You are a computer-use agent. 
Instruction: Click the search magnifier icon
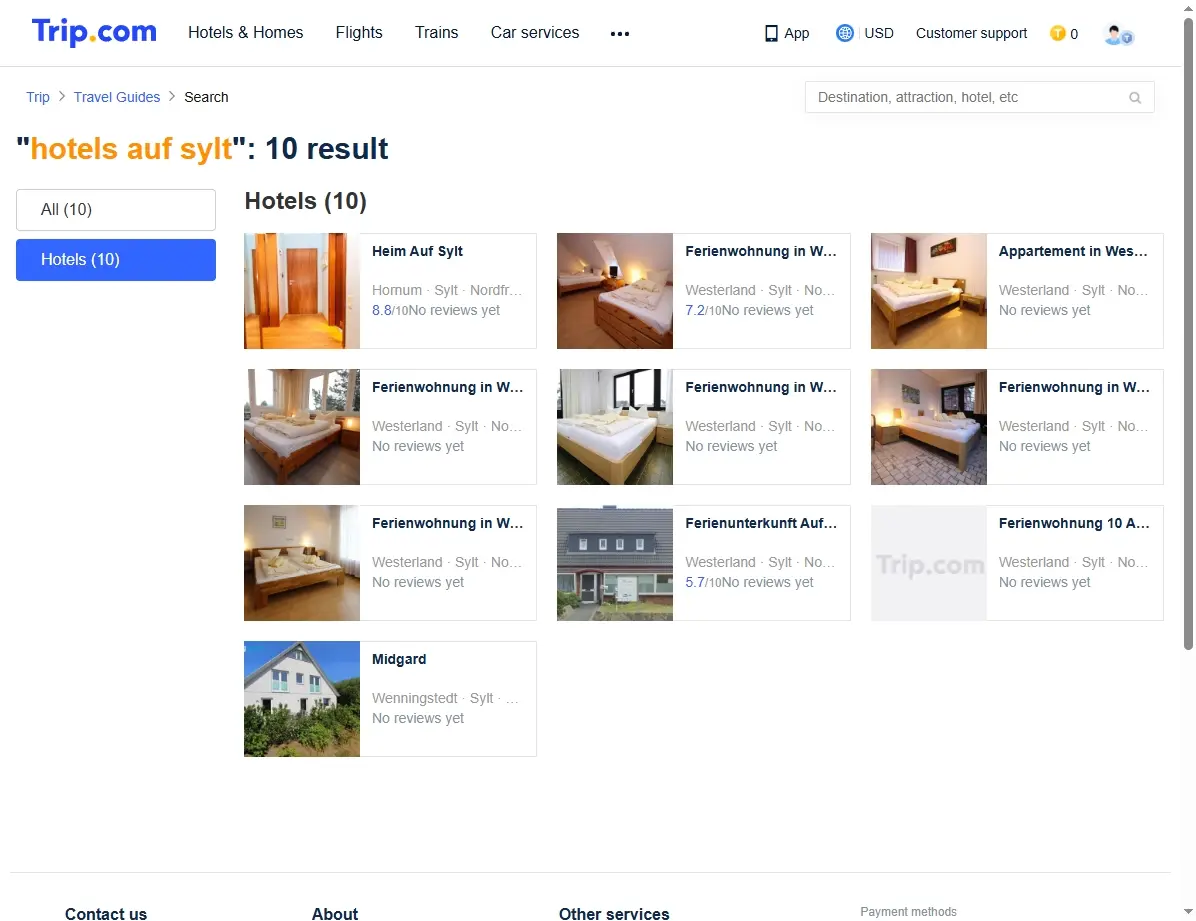pyautogui.click(x=1135, y=98)
